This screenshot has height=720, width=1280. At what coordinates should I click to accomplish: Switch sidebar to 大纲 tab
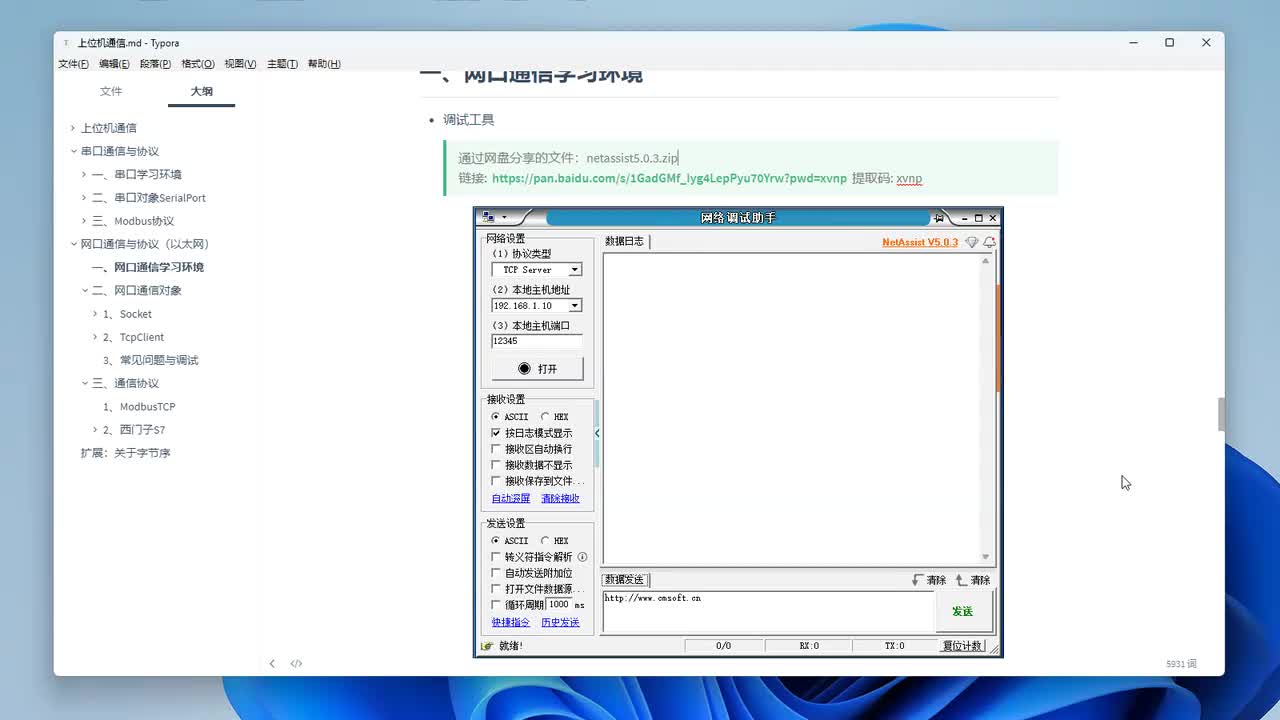202,91
